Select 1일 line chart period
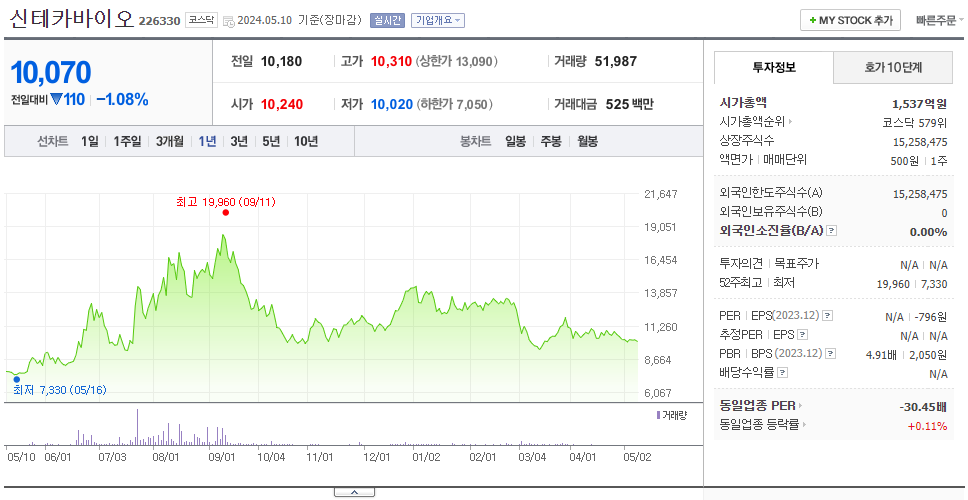 90,141
